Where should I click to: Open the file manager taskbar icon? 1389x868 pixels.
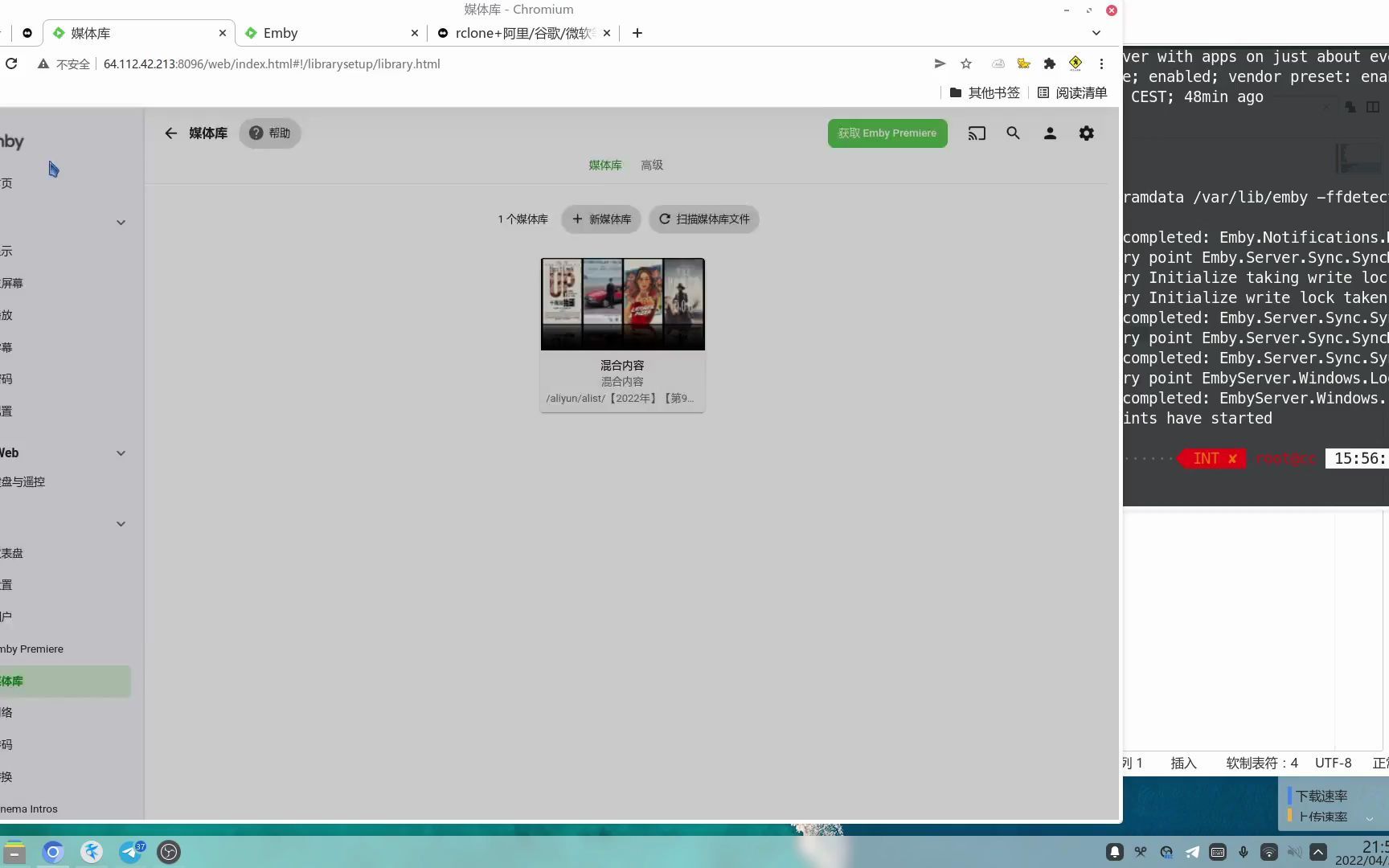click(x=14, y=852)
